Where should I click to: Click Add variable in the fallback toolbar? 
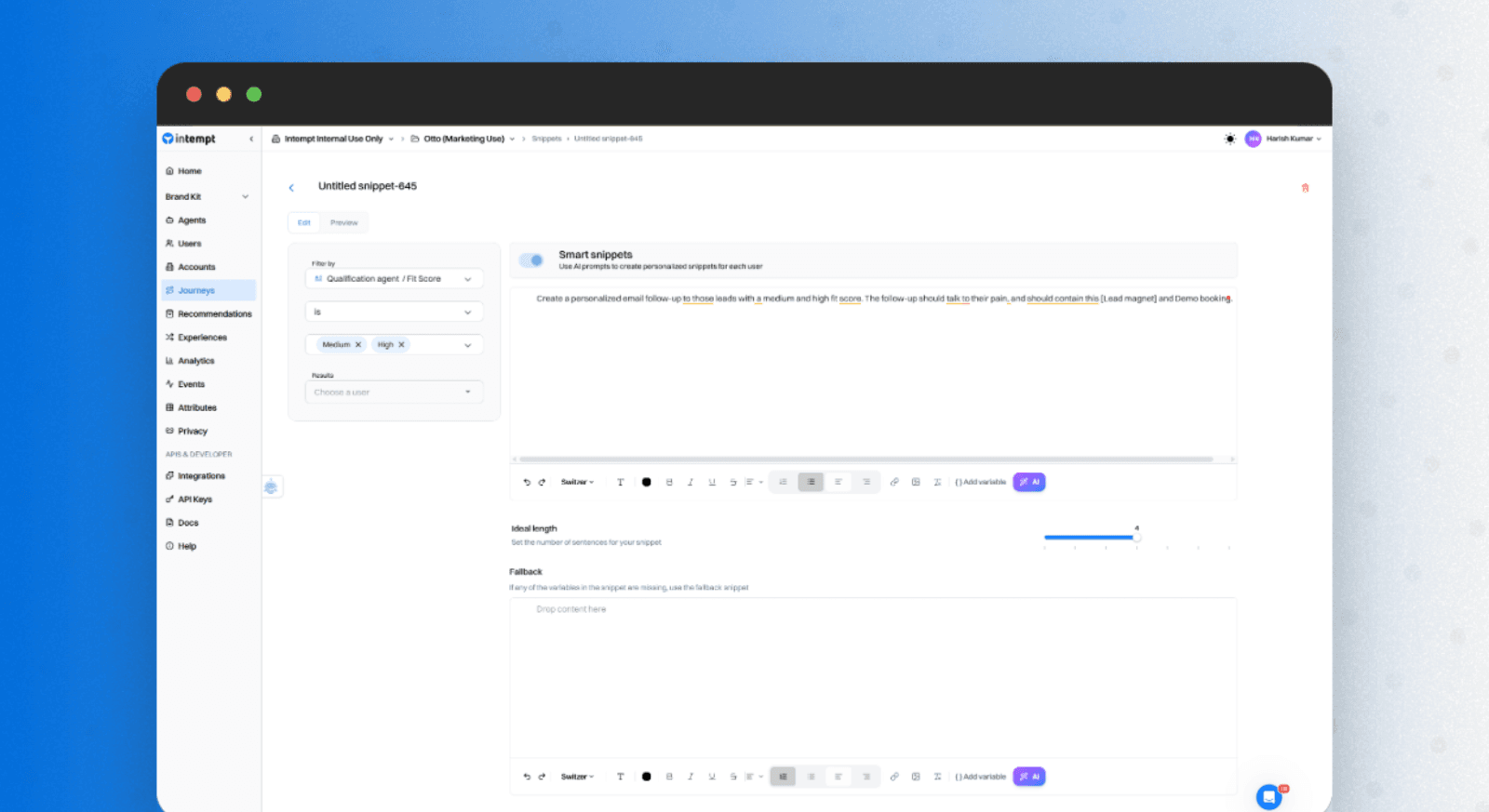point(981,777)
